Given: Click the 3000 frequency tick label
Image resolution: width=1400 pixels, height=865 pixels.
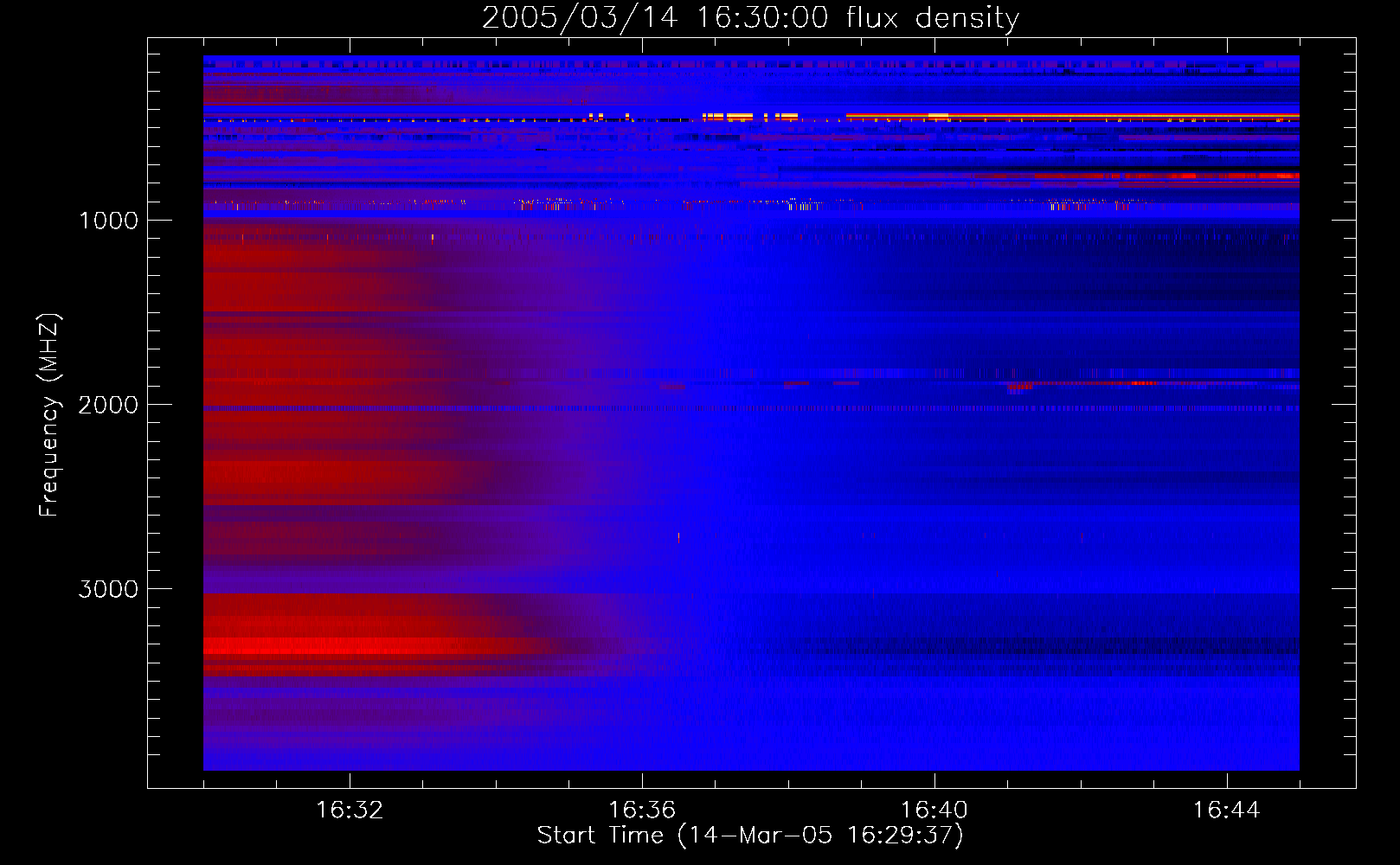Looking at the screenshot, I should pos(108,589).
